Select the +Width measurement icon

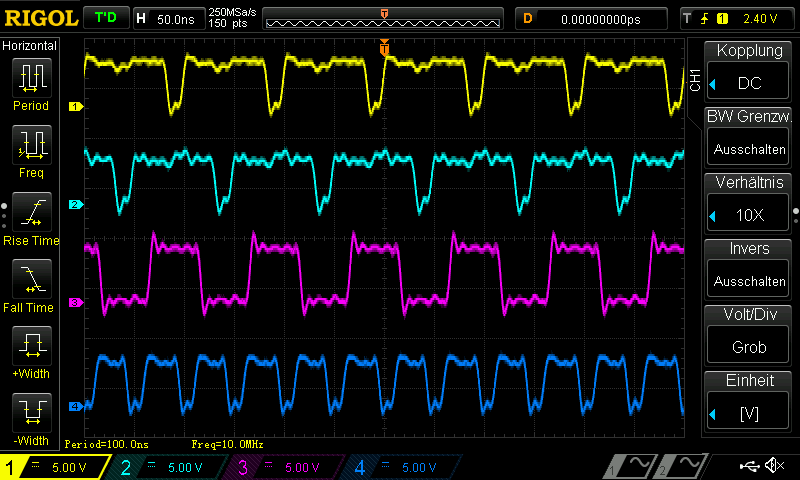(x=30, y=347)
